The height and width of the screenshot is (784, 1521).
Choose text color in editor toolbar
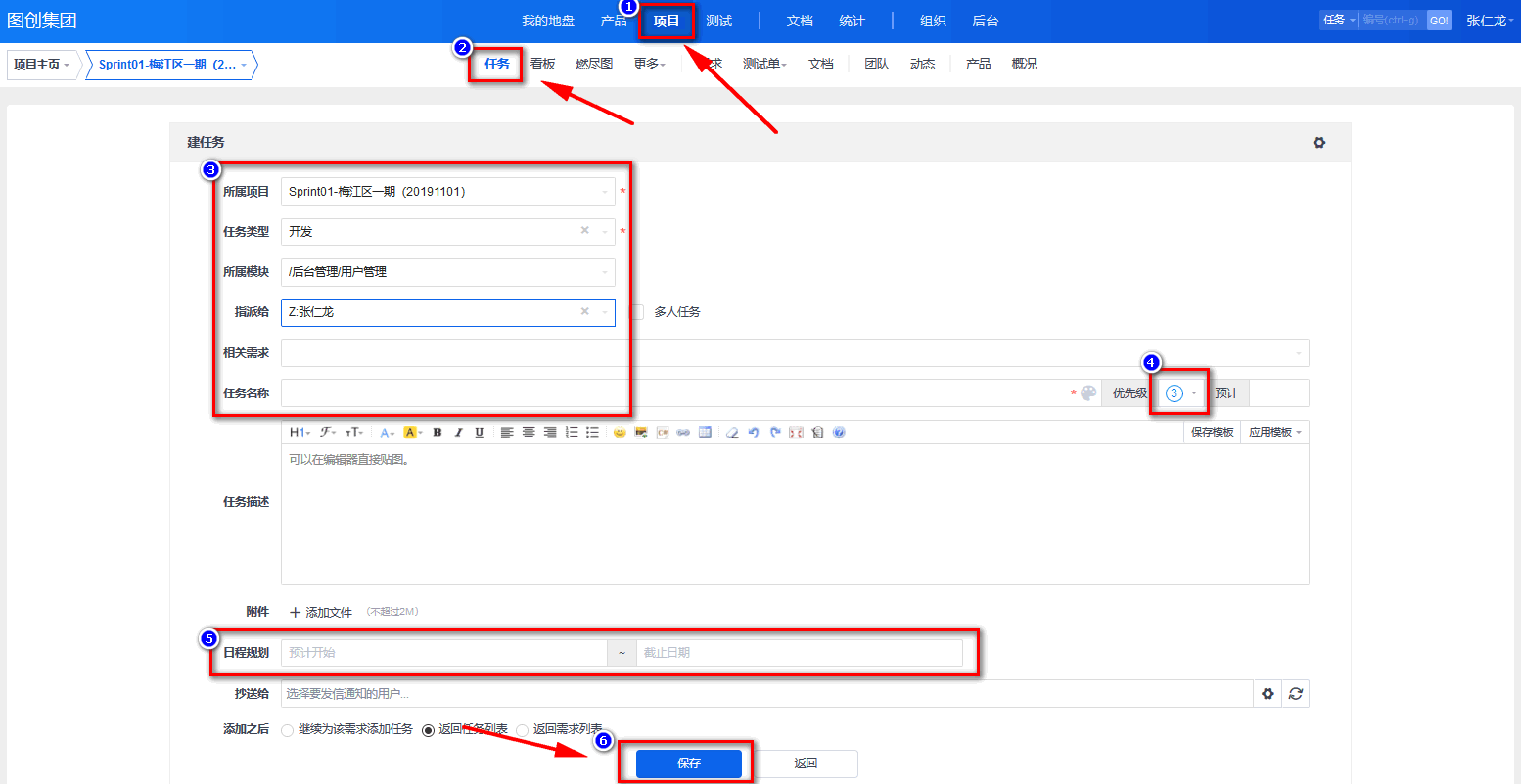pyautogui.click(x=388, y=432)
